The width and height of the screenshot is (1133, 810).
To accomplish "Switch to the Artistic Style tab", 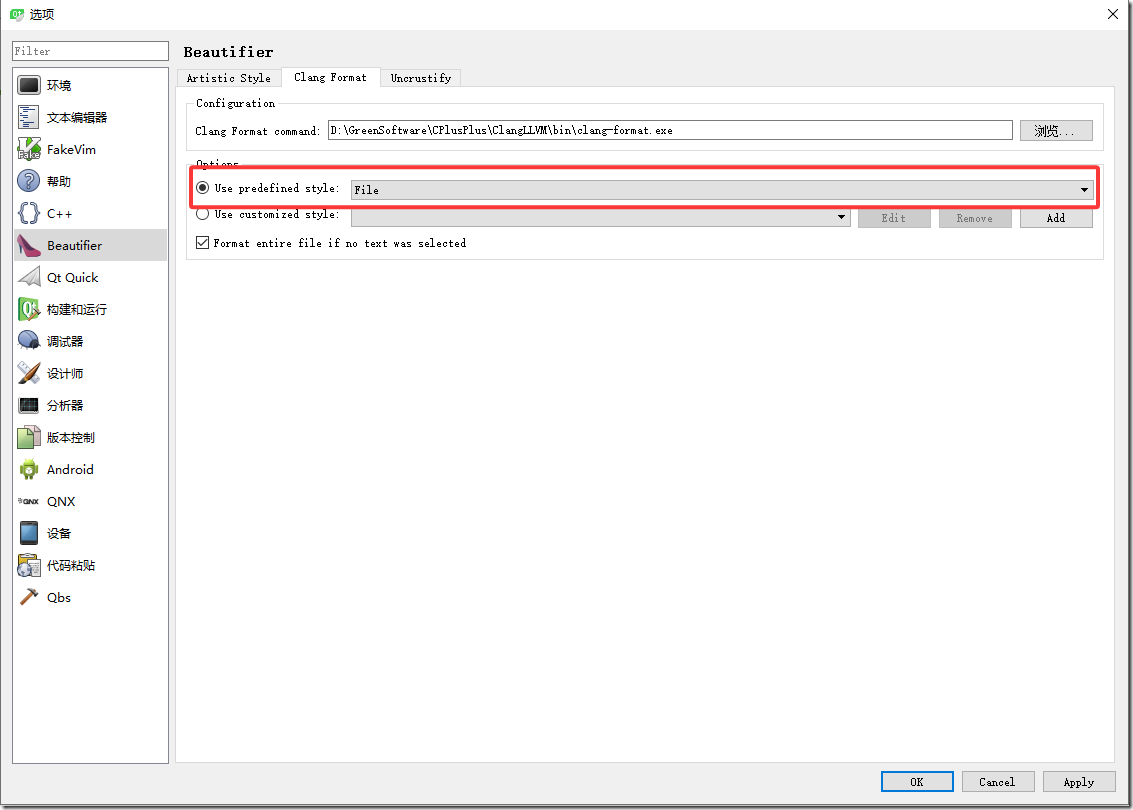I will point(228,78).
